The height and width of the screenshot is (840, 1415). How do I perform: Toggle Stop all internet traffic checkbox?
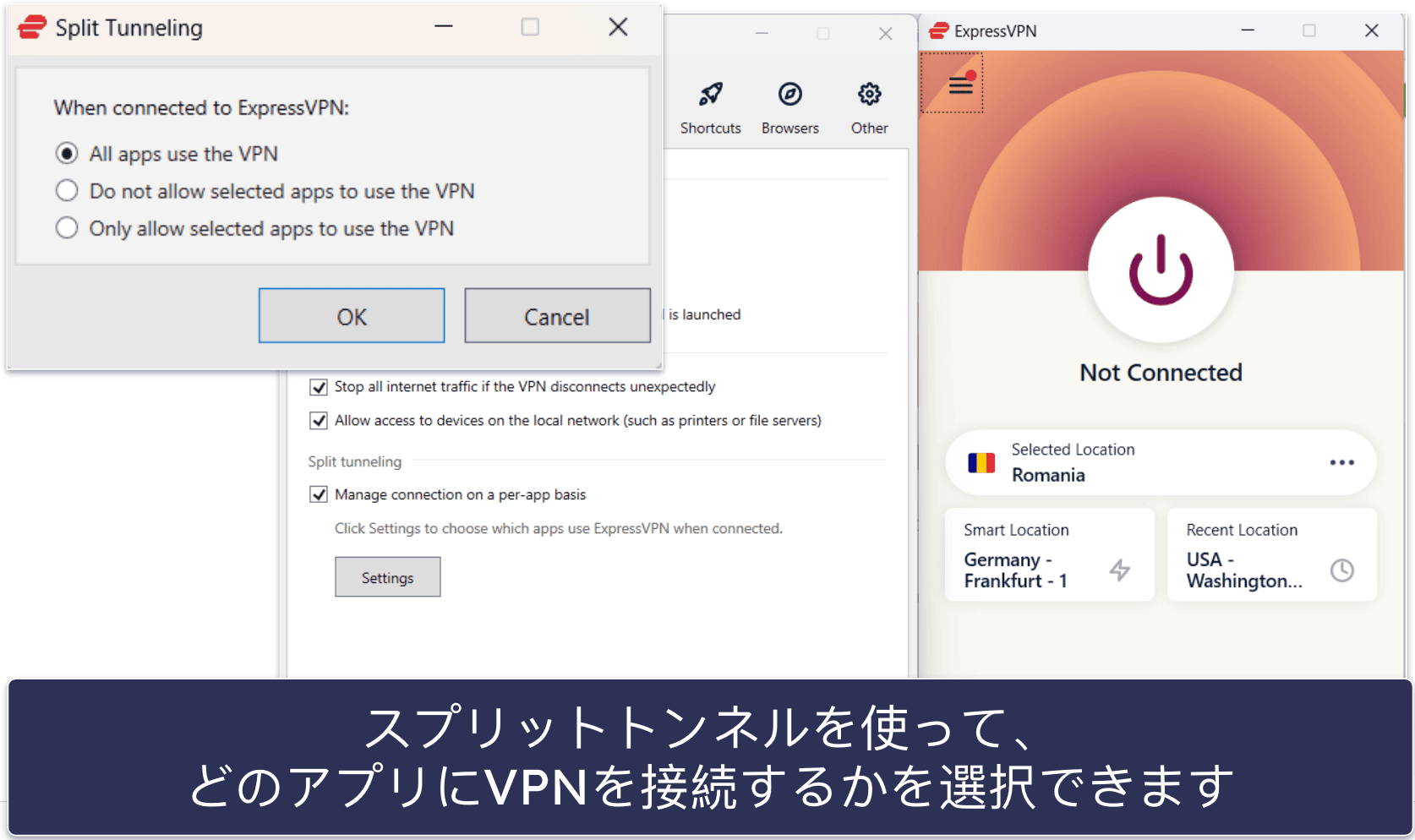click(x=319, y=387)
